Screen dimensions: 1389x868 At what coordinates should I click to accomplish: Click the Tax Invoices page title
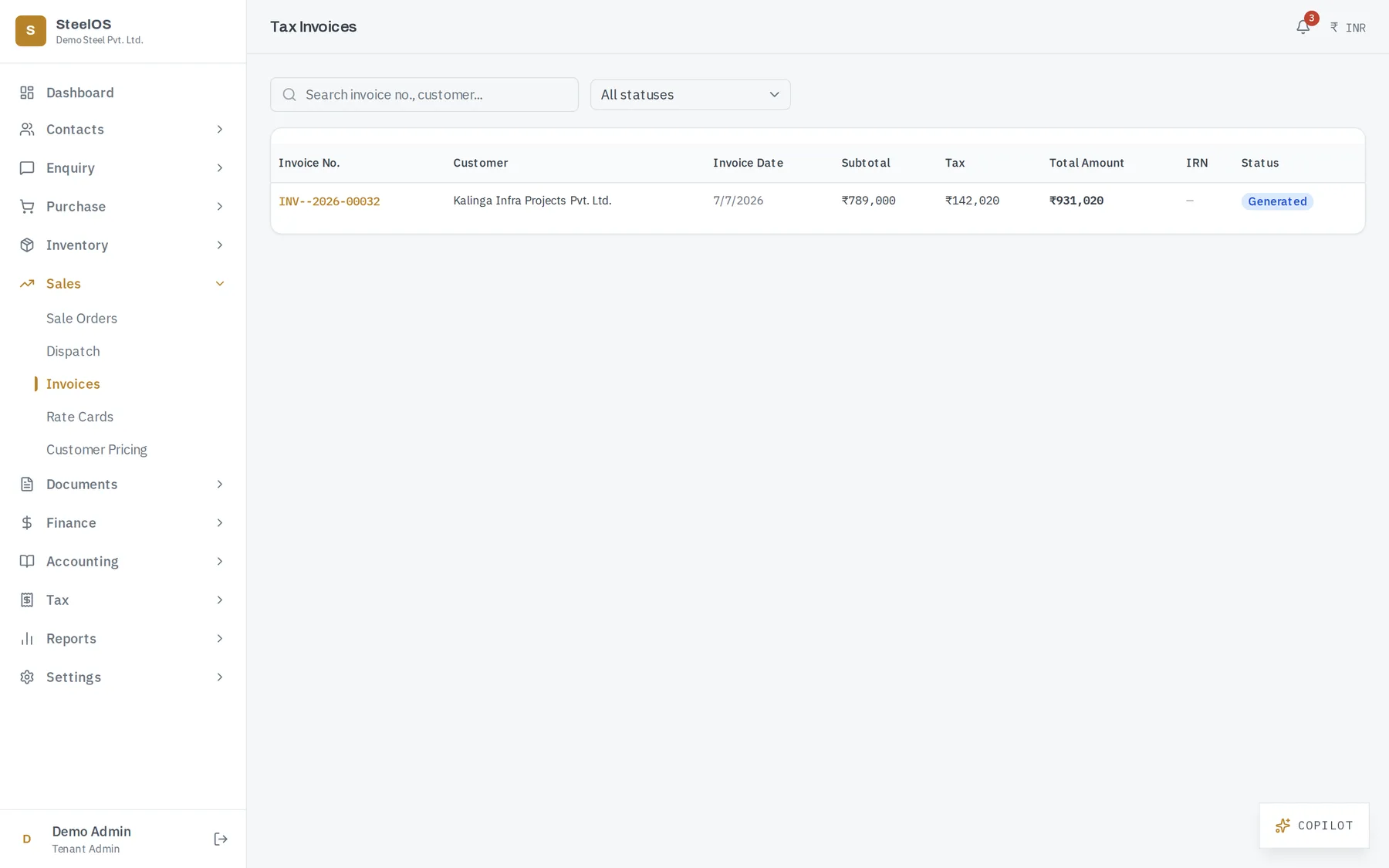coord(313,27)
